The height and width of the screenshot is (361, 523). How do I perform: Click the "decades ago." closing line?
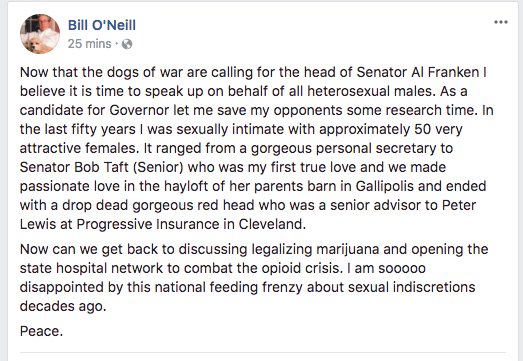tap(63, 306)
